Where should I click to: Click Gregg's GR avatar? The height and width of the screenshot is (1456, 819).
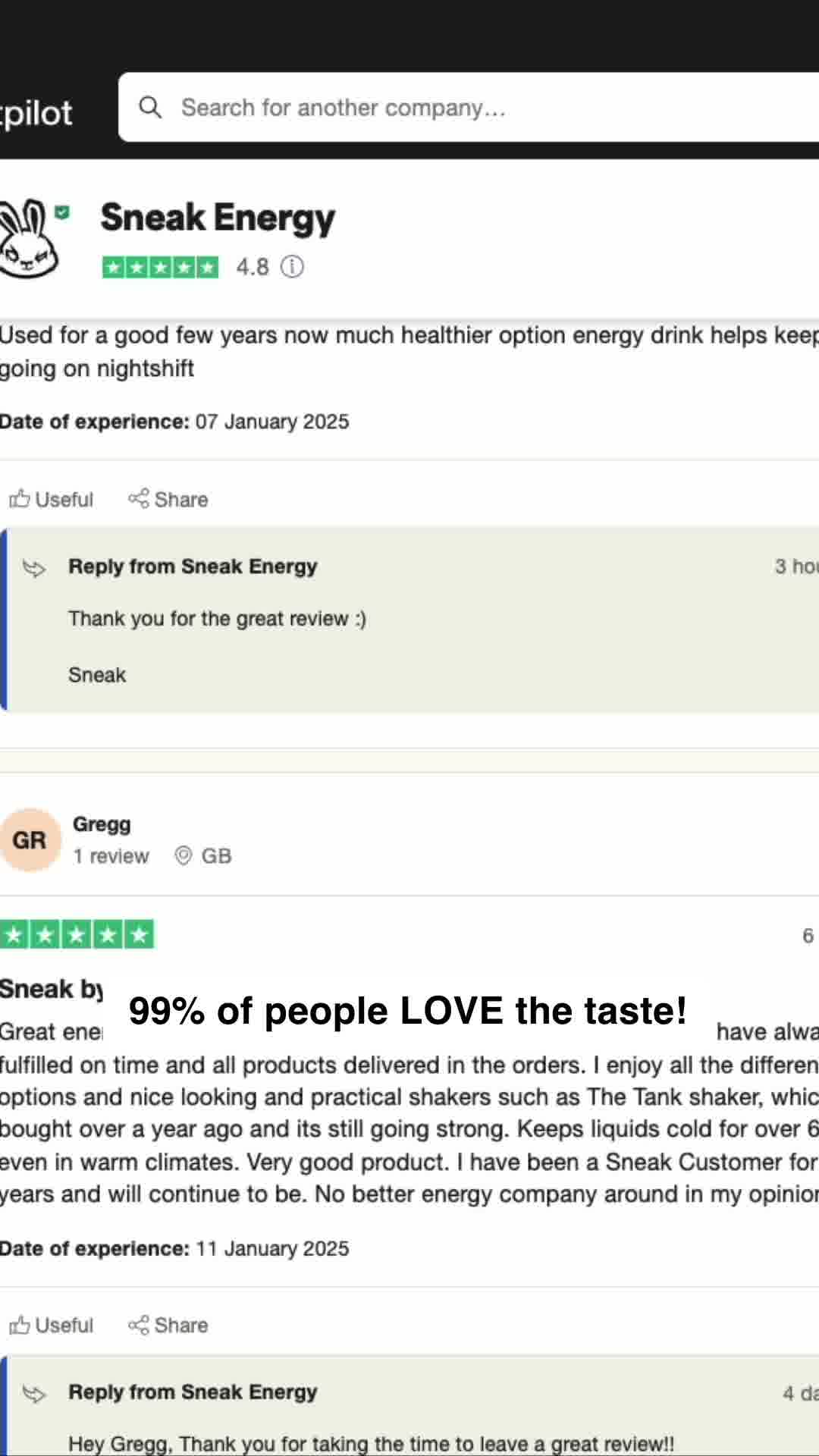click(x=30, y=840)
